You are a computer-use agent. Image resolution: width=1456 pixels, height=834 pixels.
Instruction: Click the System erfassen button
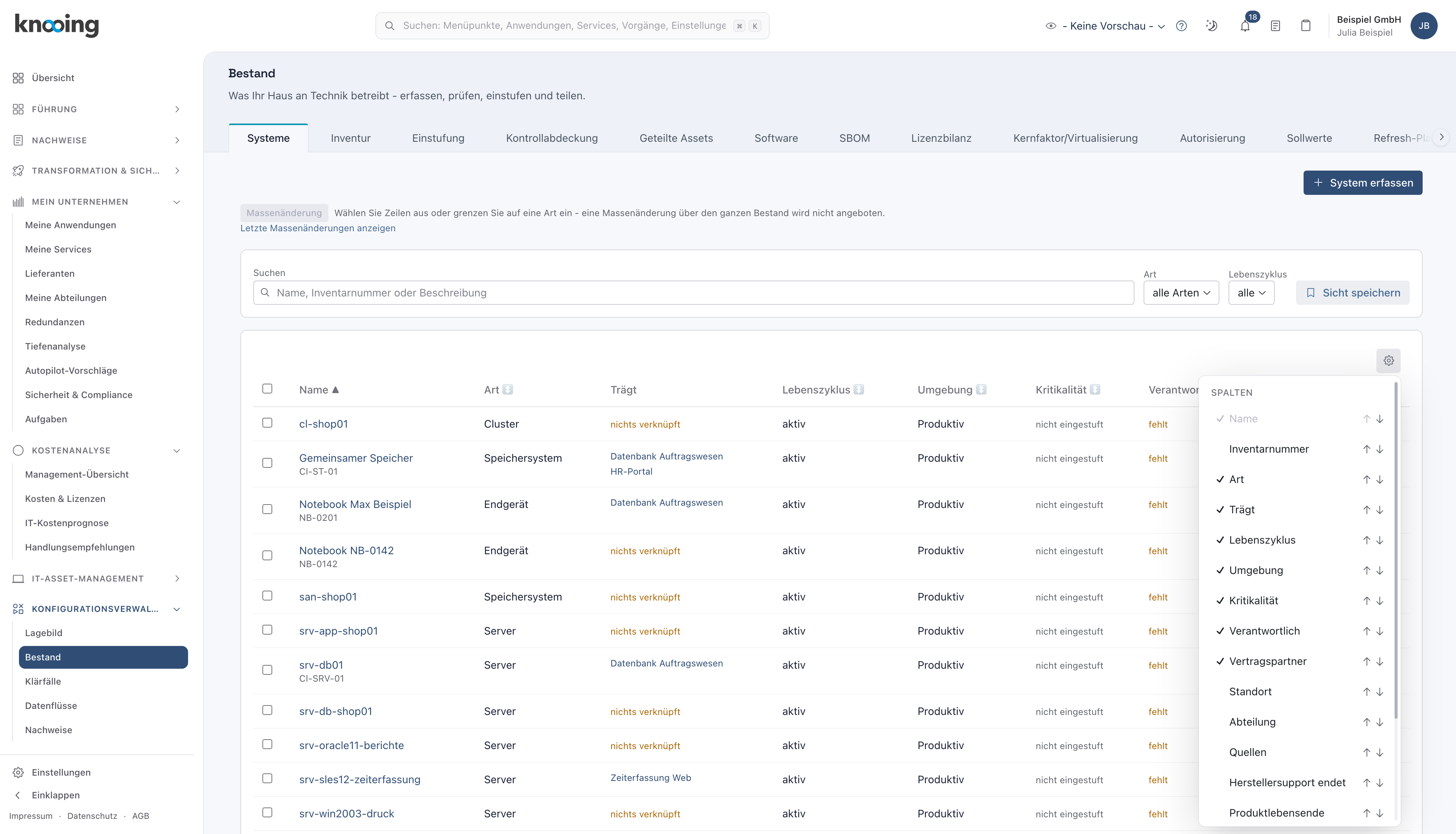click(1363, 183)
